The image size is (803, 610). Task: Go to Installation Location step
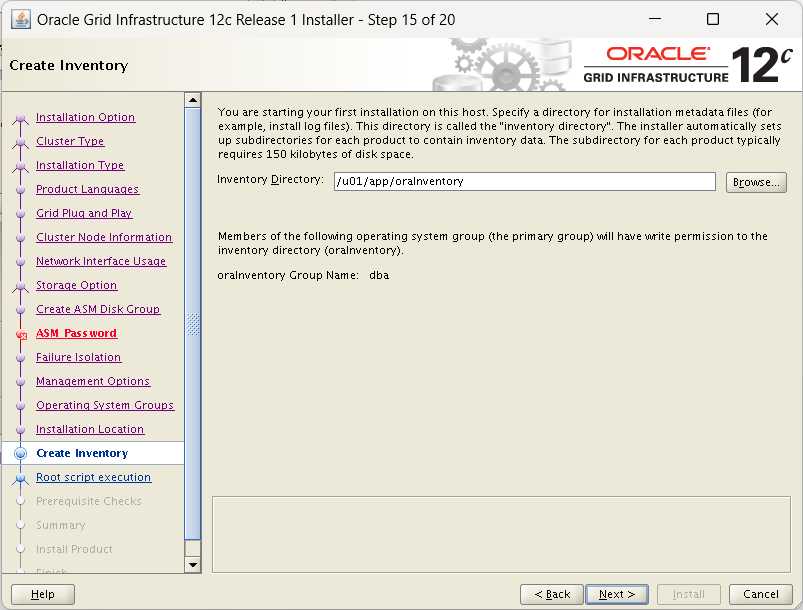tap(90, 429)
